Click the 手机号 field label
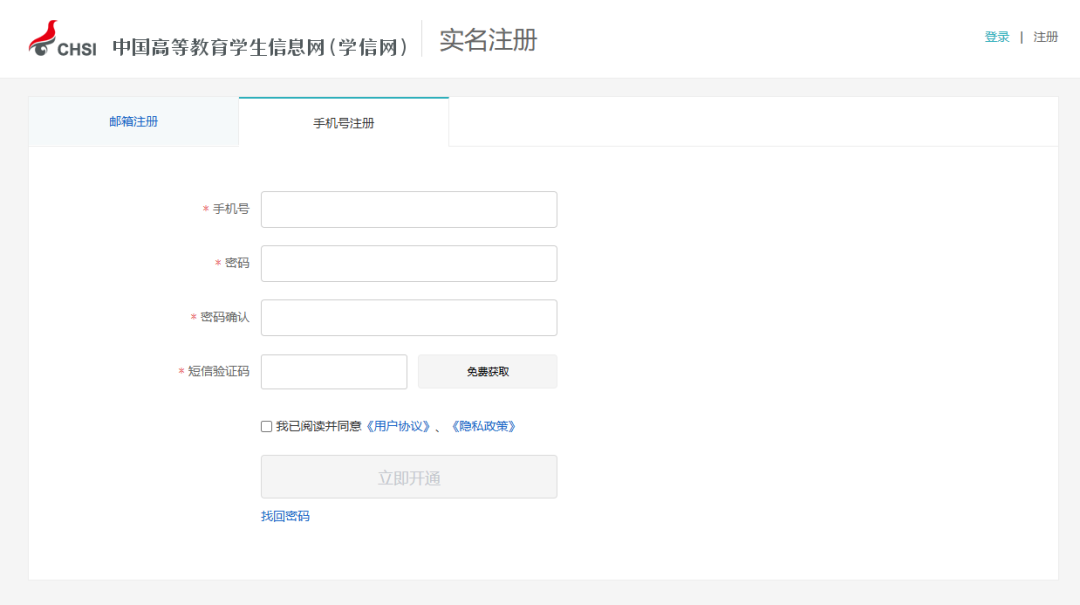This screenshot has height=605, width=1080. pyautogui.click(x=231, y=209)
